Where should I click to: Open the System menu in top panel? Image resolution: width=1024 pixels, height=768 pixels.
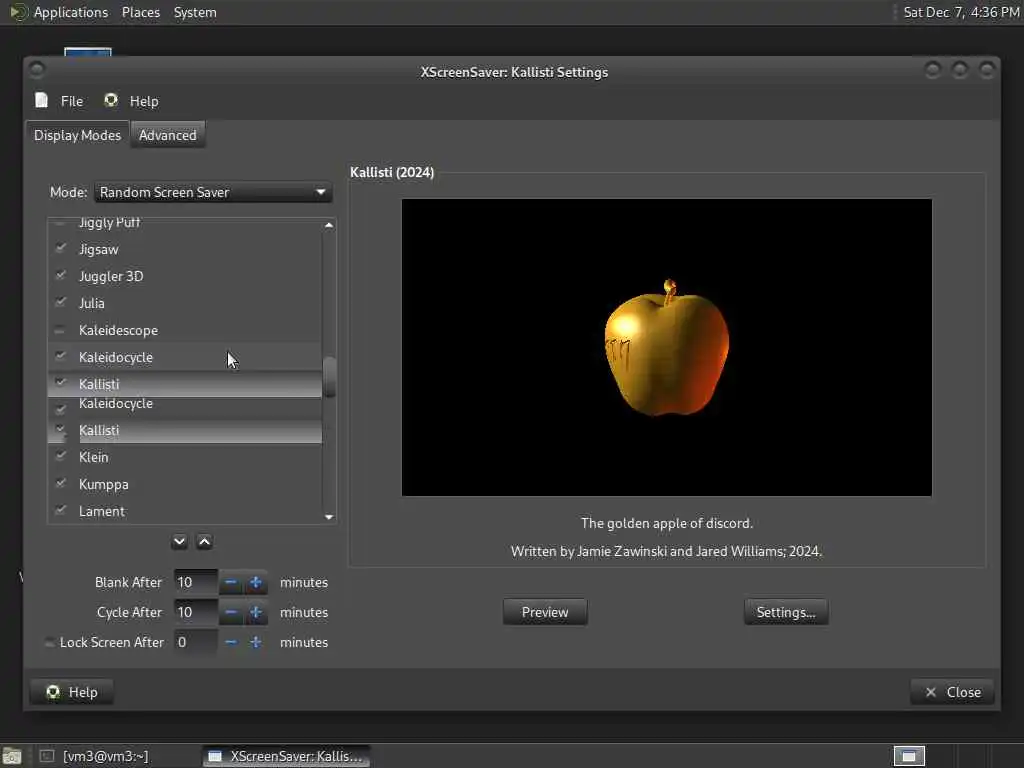pos(195,12)
